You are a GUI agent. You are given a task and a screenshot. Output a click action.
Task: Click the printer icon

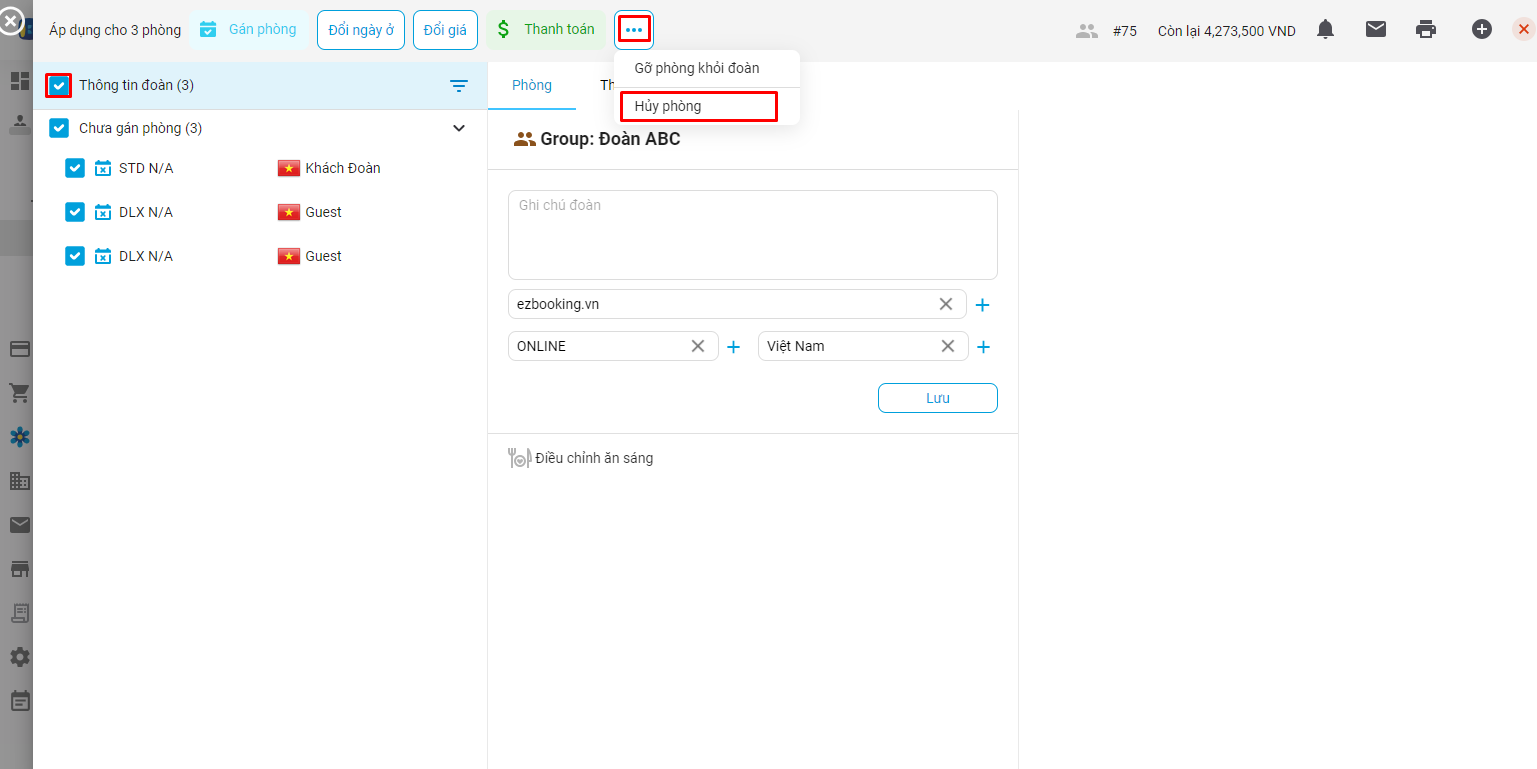[1426, 30]
